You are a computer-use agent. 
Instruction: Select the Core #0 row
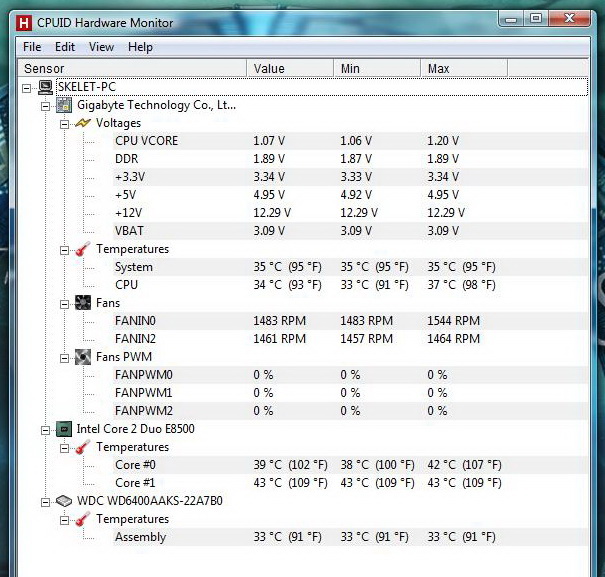click(350, 465)
